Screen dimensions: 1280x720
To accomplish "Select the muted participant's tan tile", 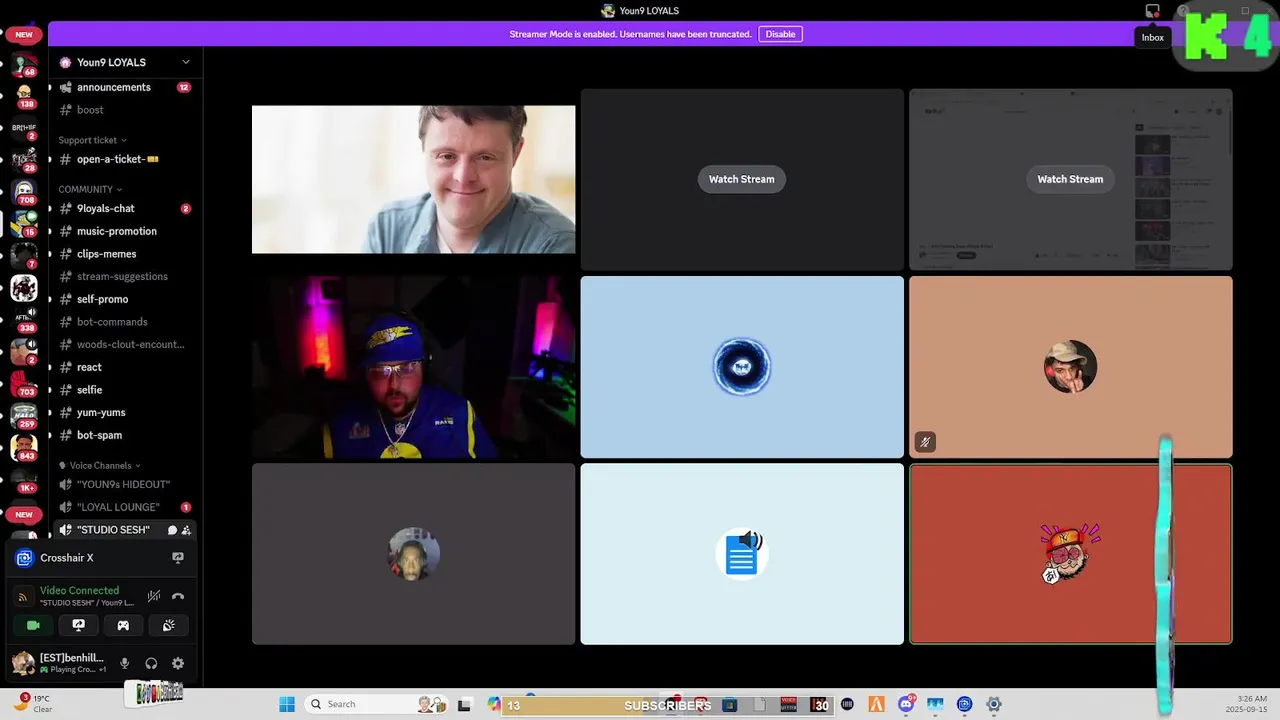I will click(1070, 367).
